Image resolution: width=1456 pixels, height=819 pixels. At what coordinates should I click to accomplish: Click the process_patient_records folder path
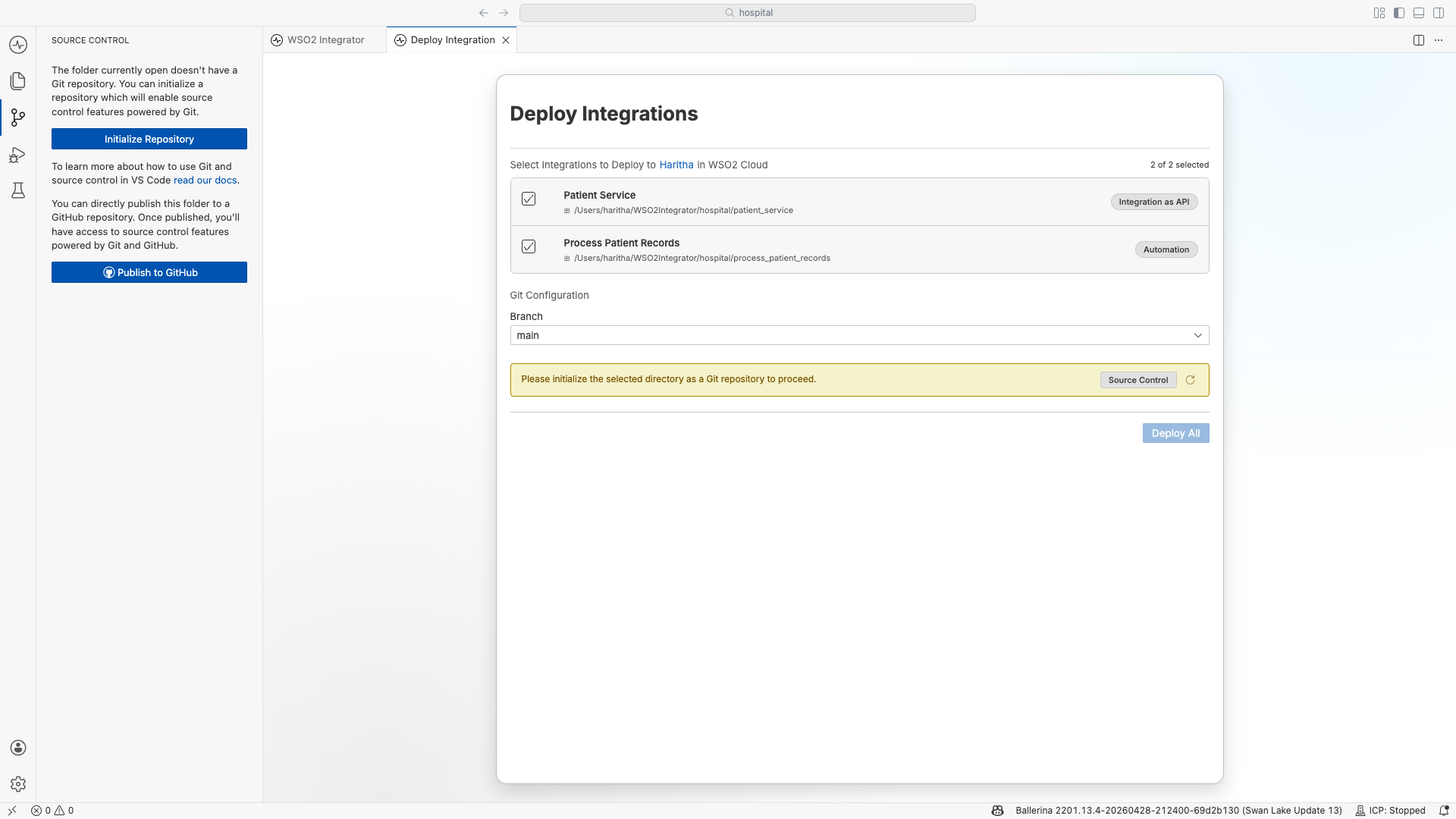click(x=702, y=259)
